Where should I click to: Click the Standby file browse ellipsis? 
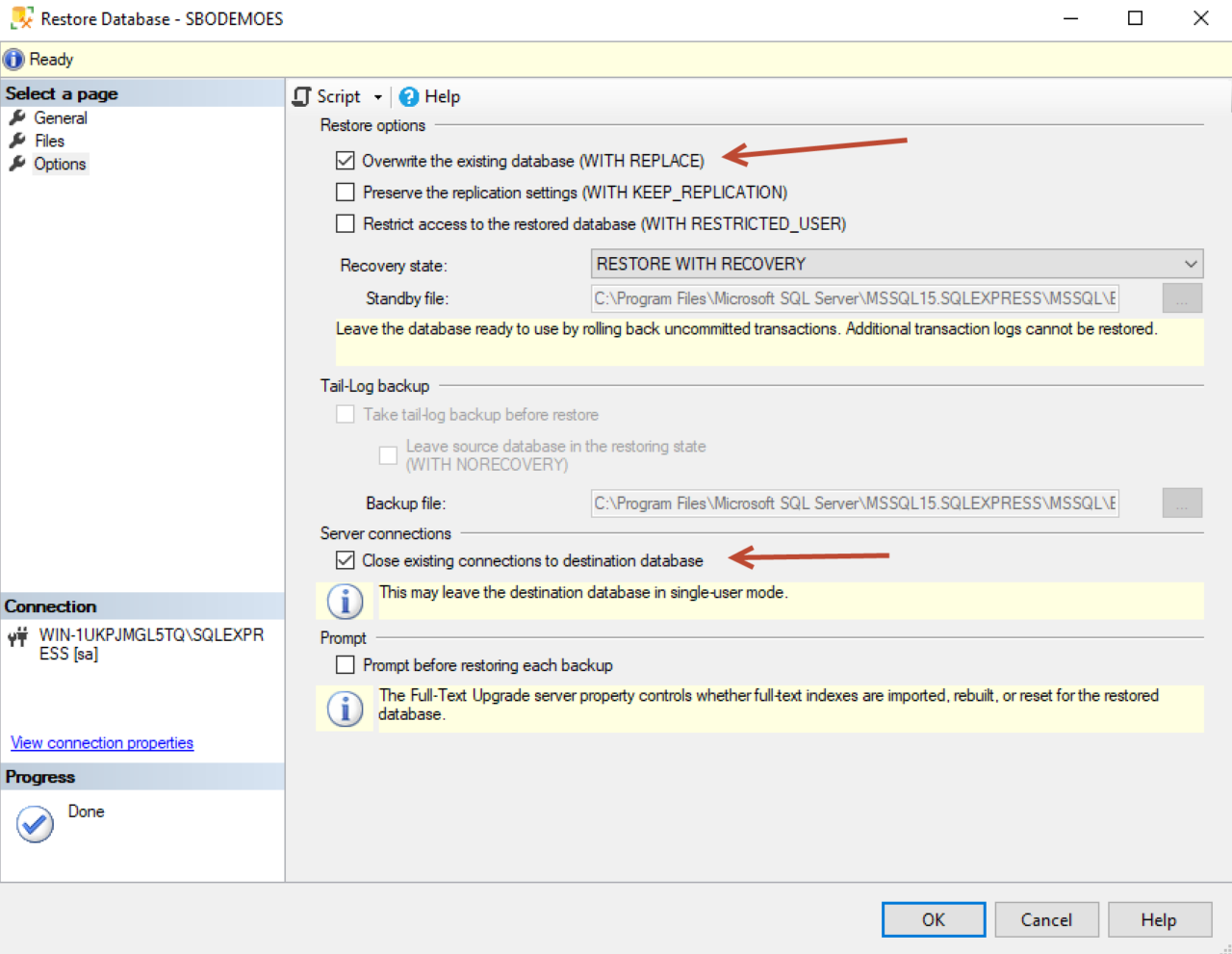[1181, 298]
